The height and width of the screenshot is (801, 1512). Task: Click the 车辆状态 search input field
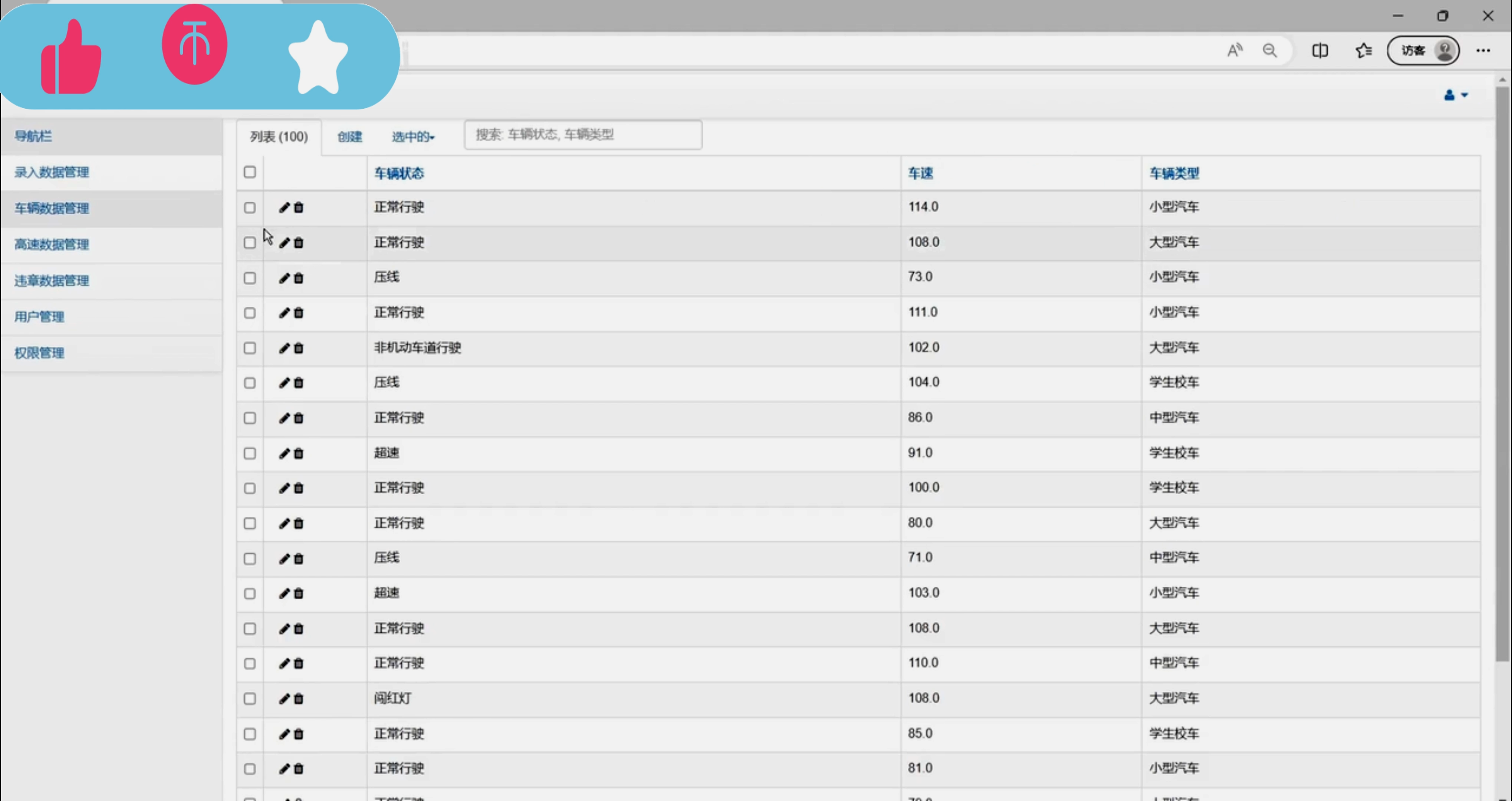pos(582,135)
